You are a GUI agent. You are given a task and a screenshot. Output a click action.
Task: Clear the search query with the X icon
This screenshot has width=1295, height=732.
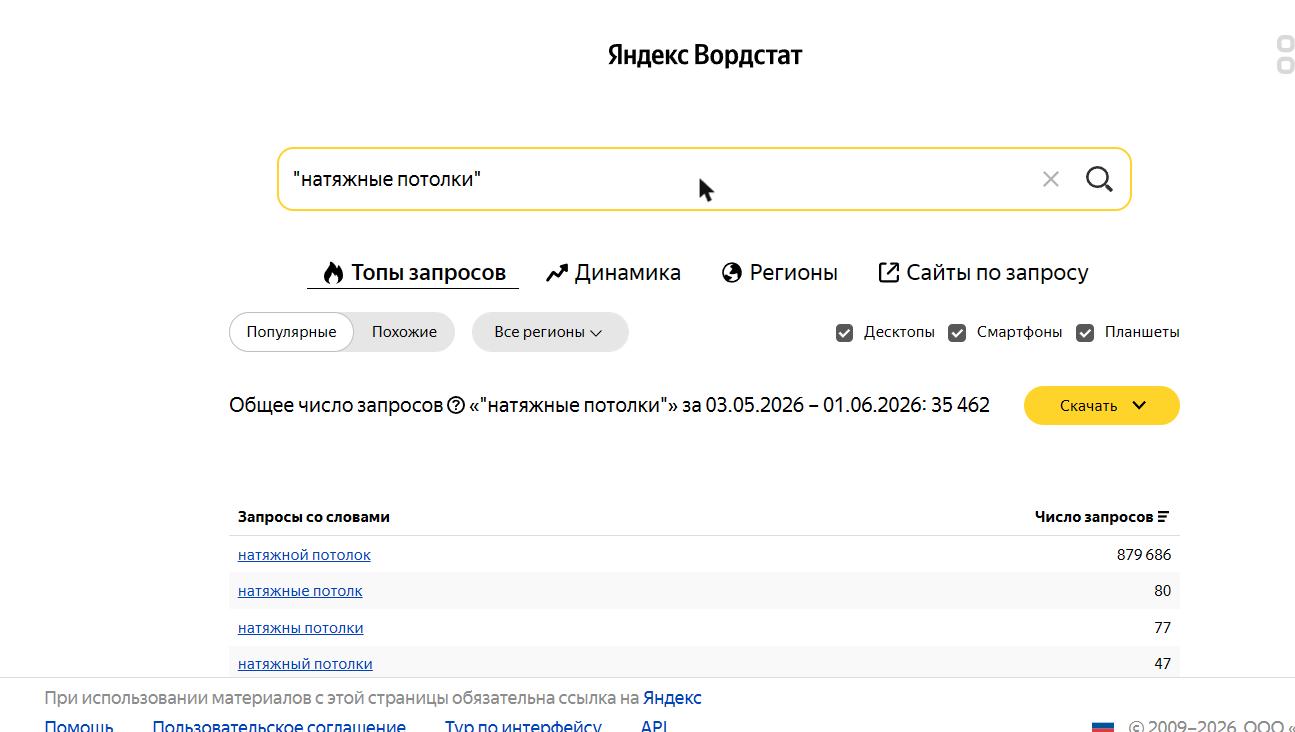click(x=1050, y=179)
